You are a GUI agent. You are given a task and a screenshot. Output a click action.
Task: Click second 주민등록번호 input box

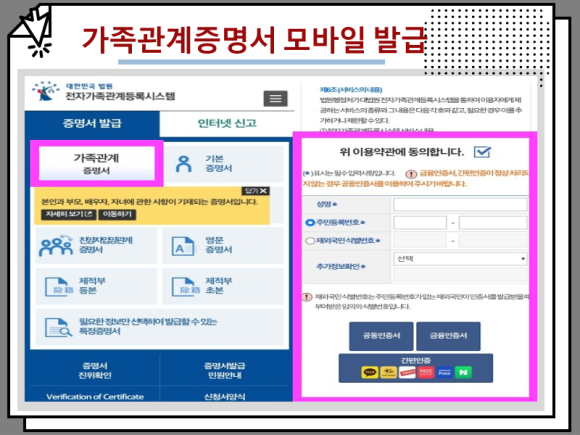click(x=493, y=223)
